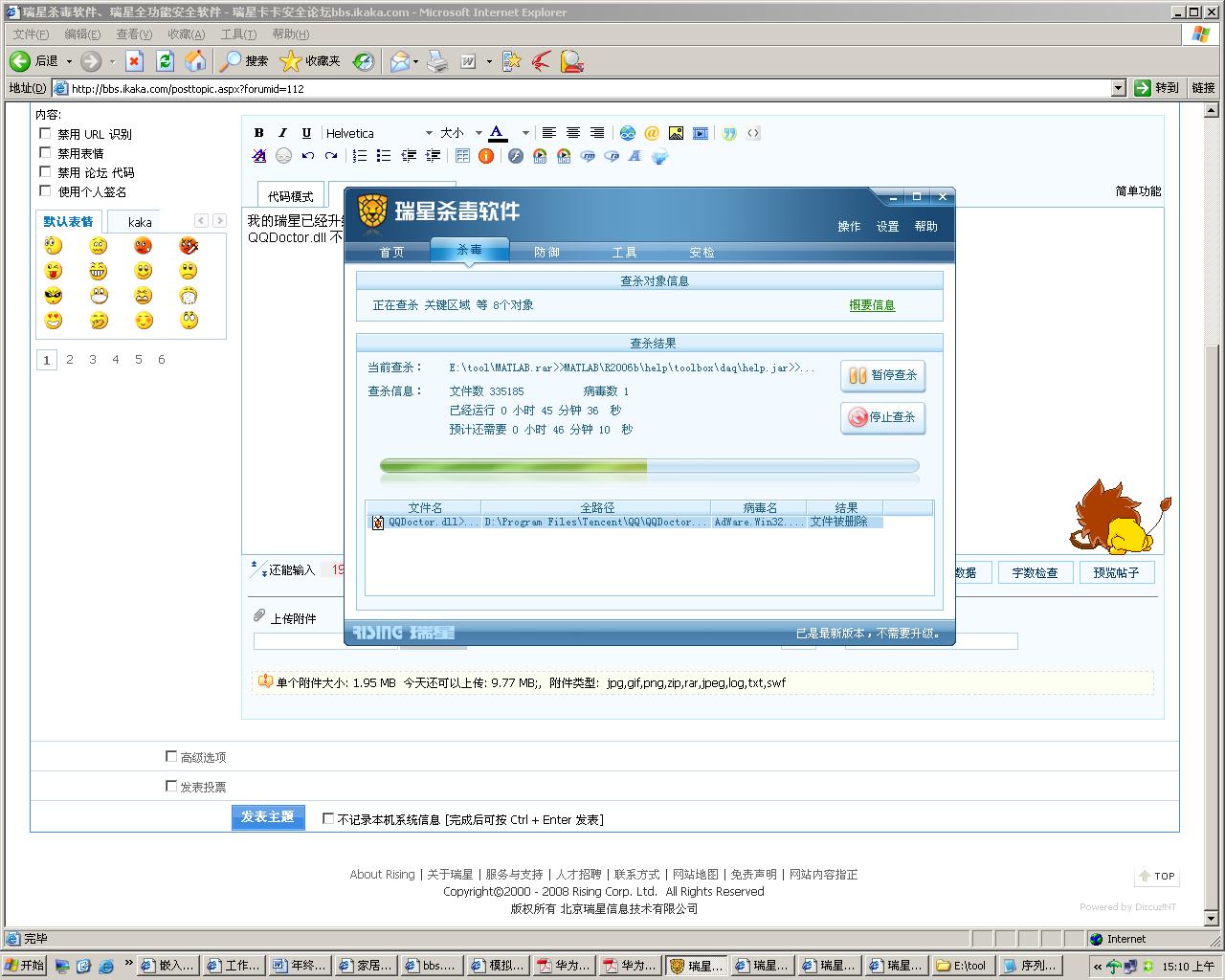
Task: Go to the IE Home page
Action: click(x=195, y=61)
